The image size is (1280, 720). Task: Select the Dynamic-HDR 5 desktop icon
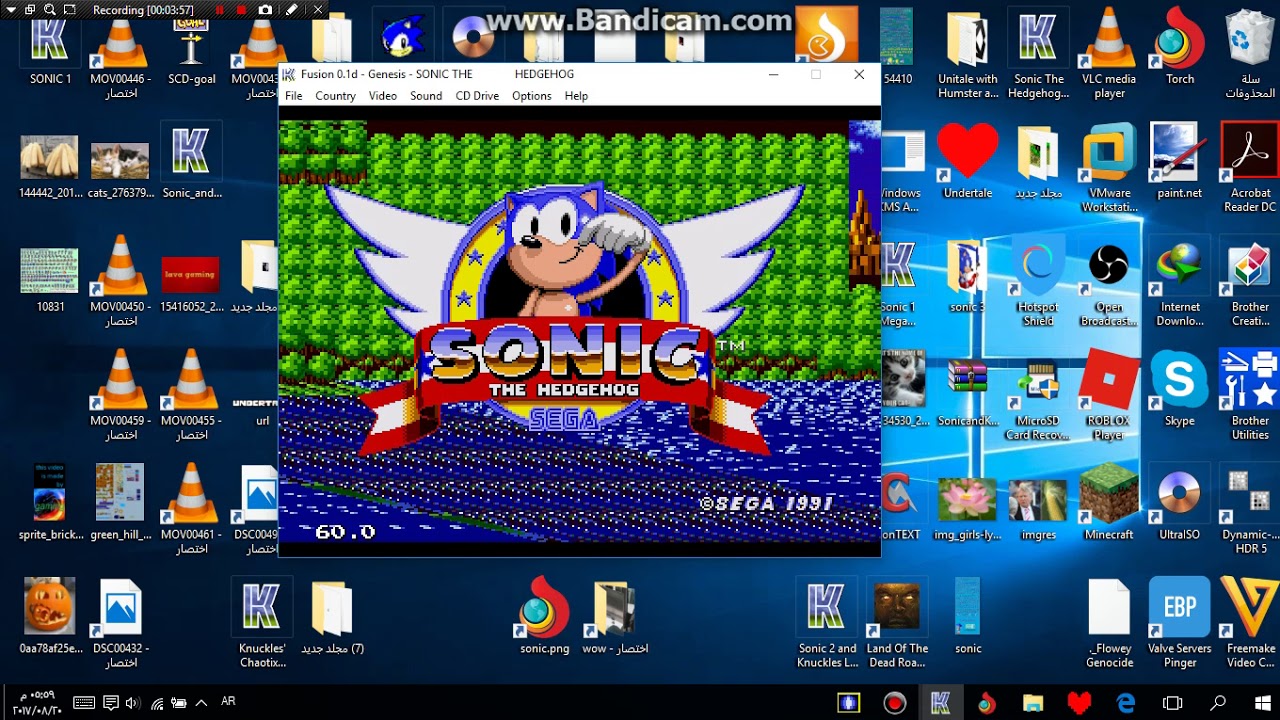[x=1250, y=510]
